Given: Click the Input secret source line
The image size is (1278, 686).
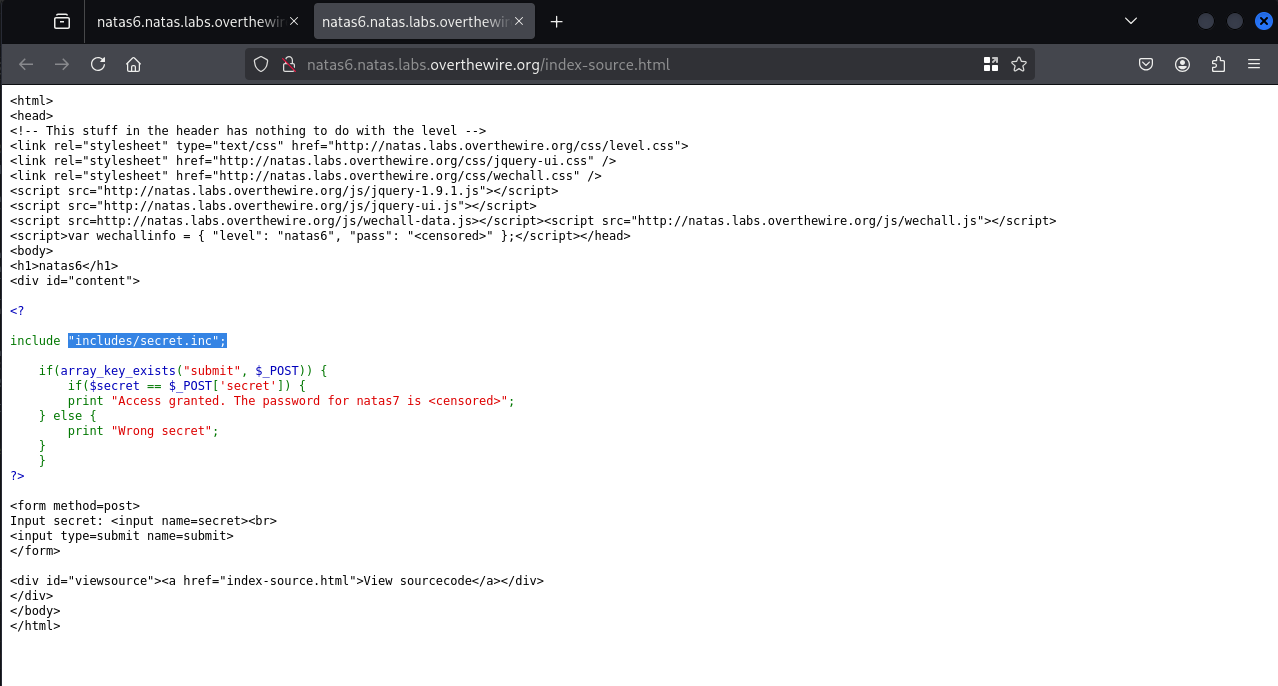Looking at the screenshot, I should tap(143, 521).
